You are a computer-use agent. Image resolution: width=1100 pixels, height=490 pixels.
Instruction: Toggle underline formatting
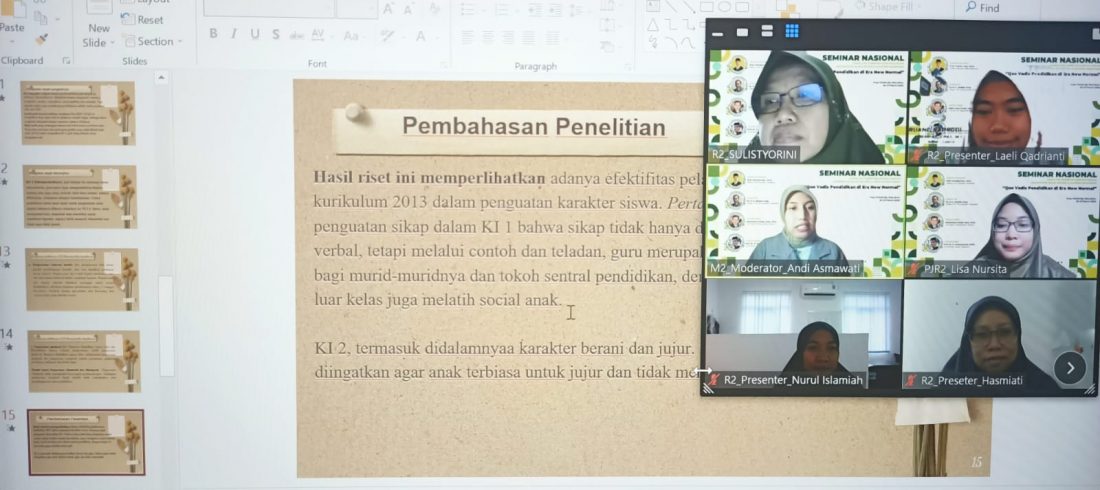pos(254,35)
